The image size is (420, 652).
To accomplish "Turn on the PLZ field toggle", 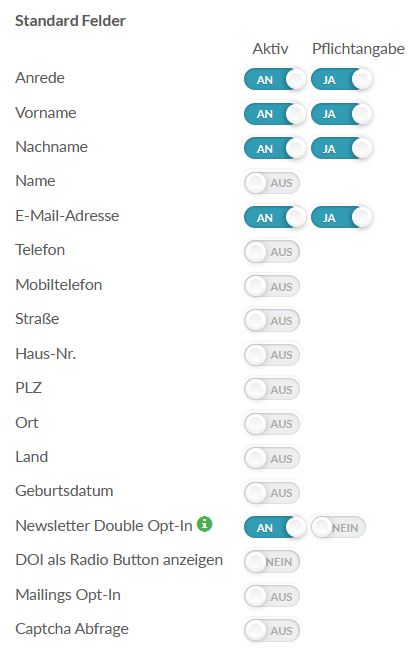I will [272, 390].
